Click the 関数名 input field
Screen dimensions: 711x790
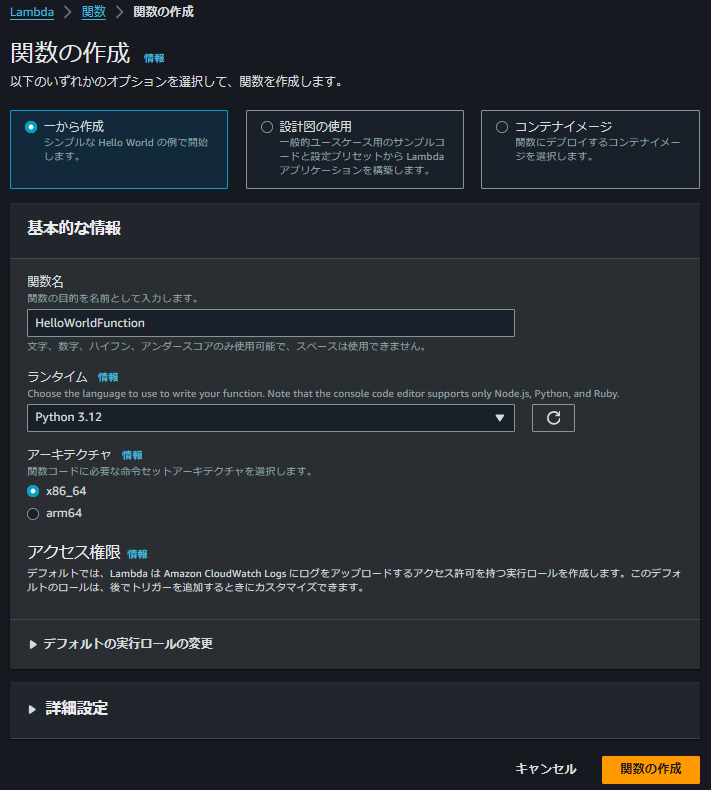click(271, 323)
